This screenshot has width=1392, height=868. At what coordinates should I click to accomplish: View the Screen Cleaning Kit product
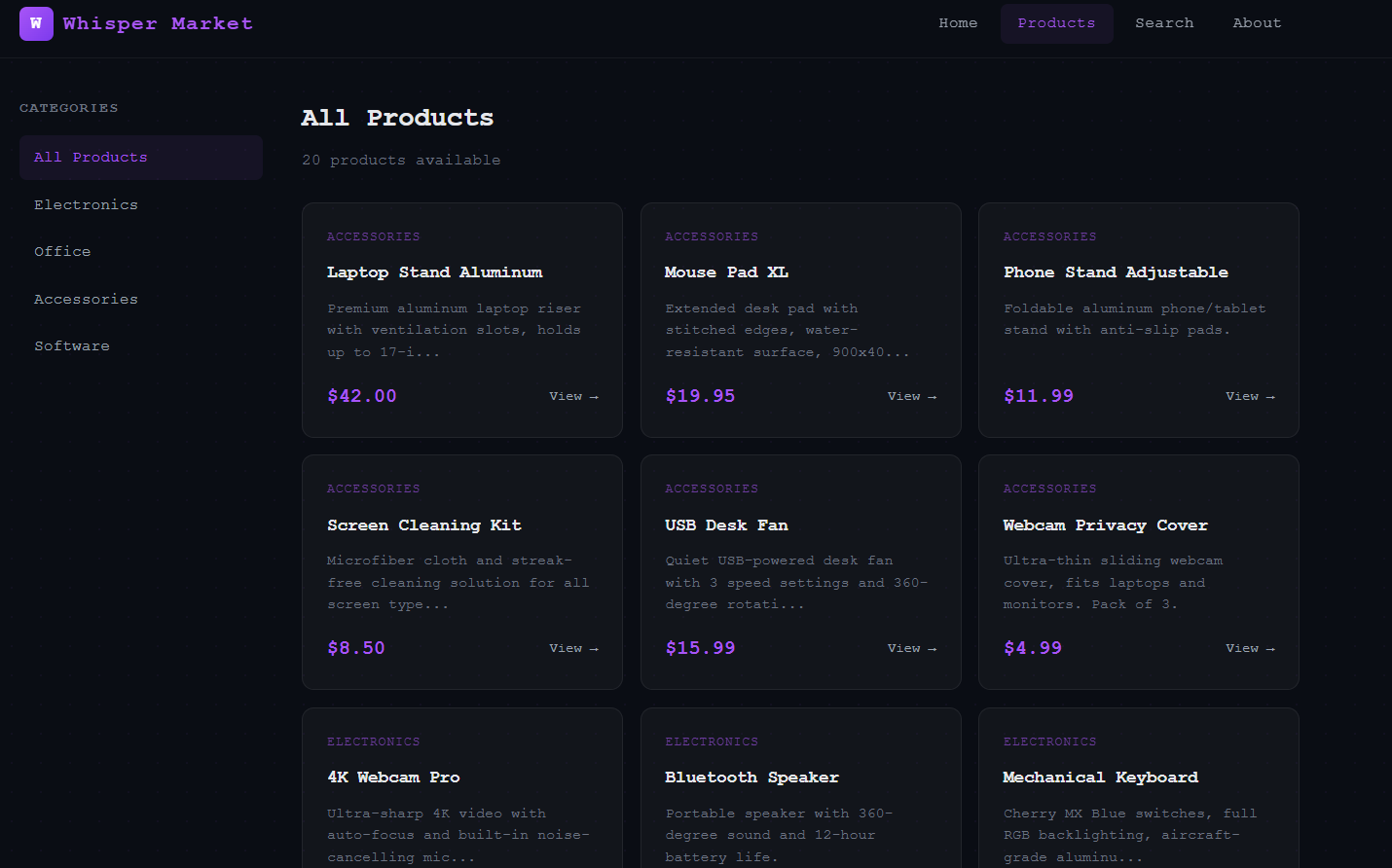573,648
